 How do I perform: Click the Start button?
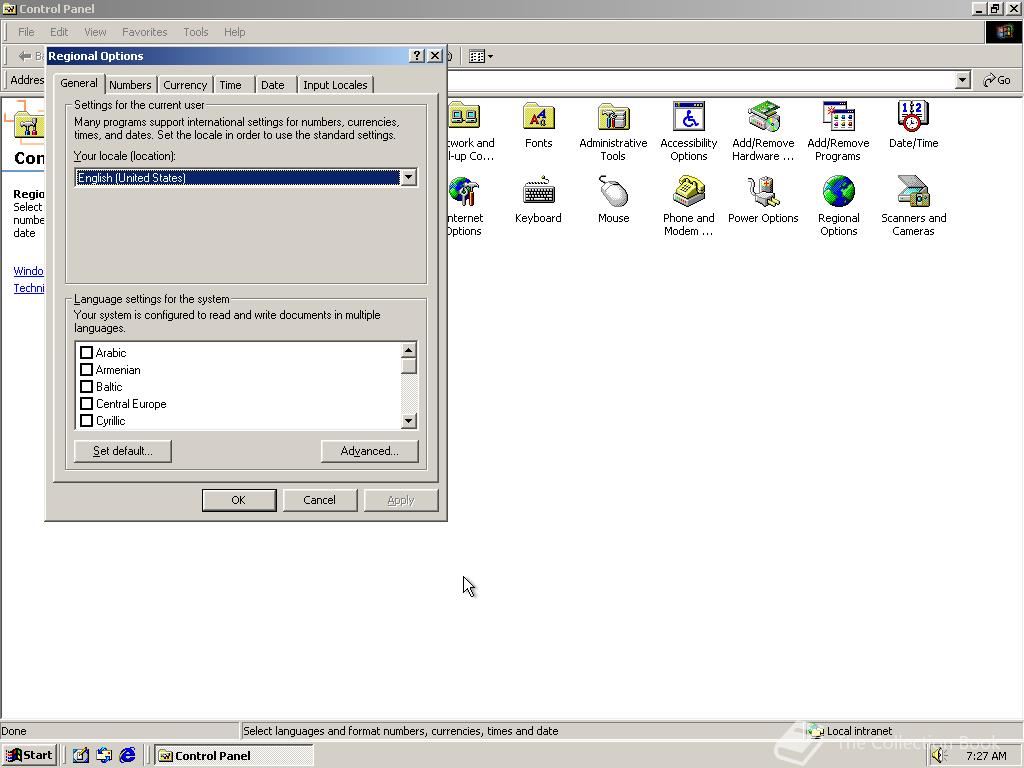click(x=29, y=756)
